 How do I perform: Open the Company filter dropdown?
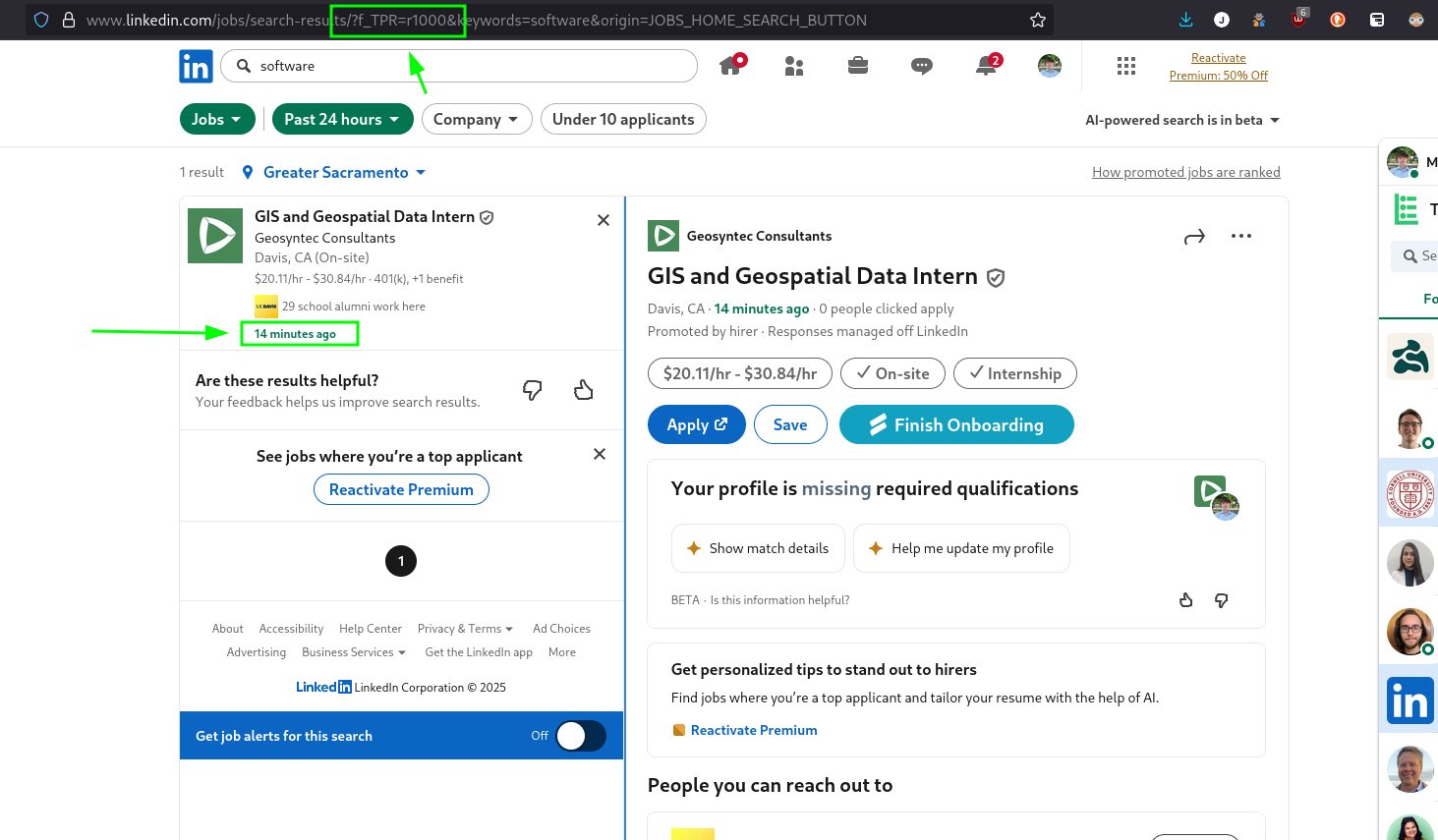point(477,119)
